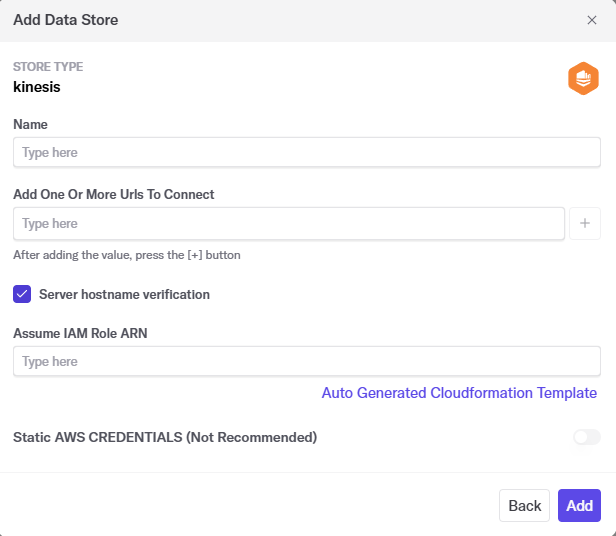Click the purple Add button
This screenshot has width=616, height=536.
tap(579, 505)
